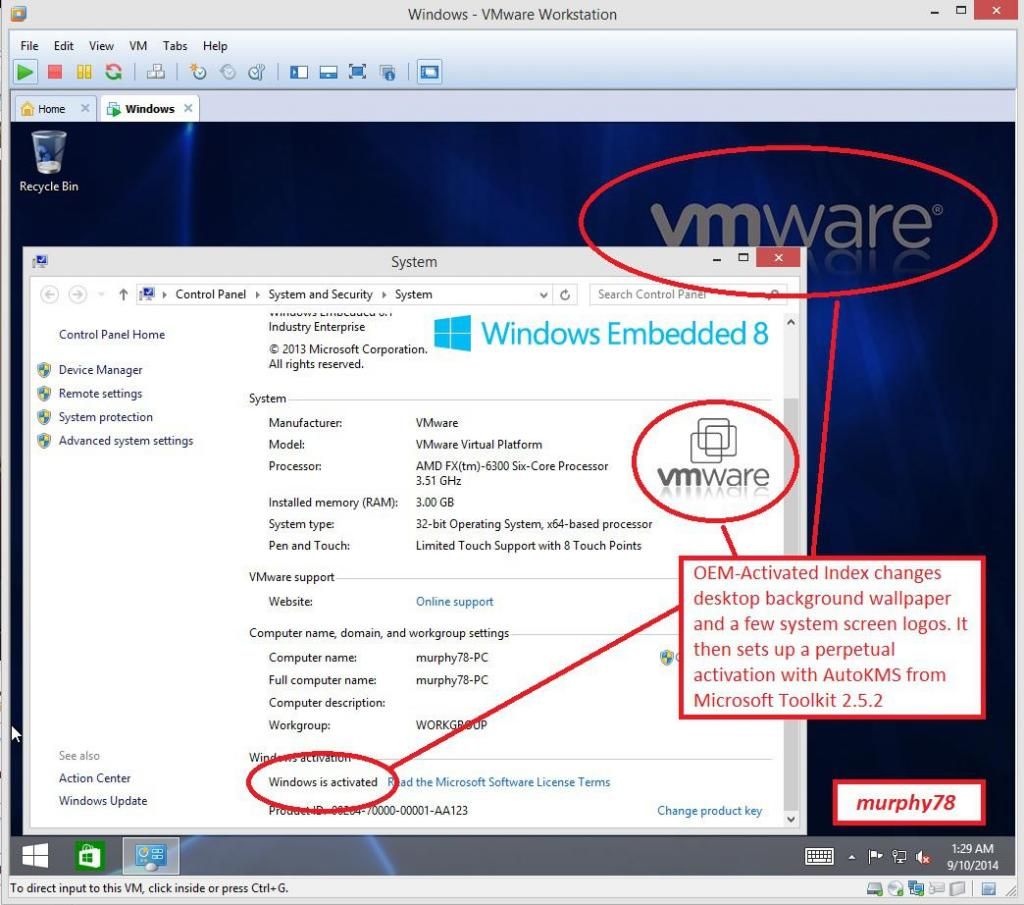The height and width of the screenshot is (905, 1024).
Task: Enter full screen mode from the toolbar
Action: coord(357,72)
